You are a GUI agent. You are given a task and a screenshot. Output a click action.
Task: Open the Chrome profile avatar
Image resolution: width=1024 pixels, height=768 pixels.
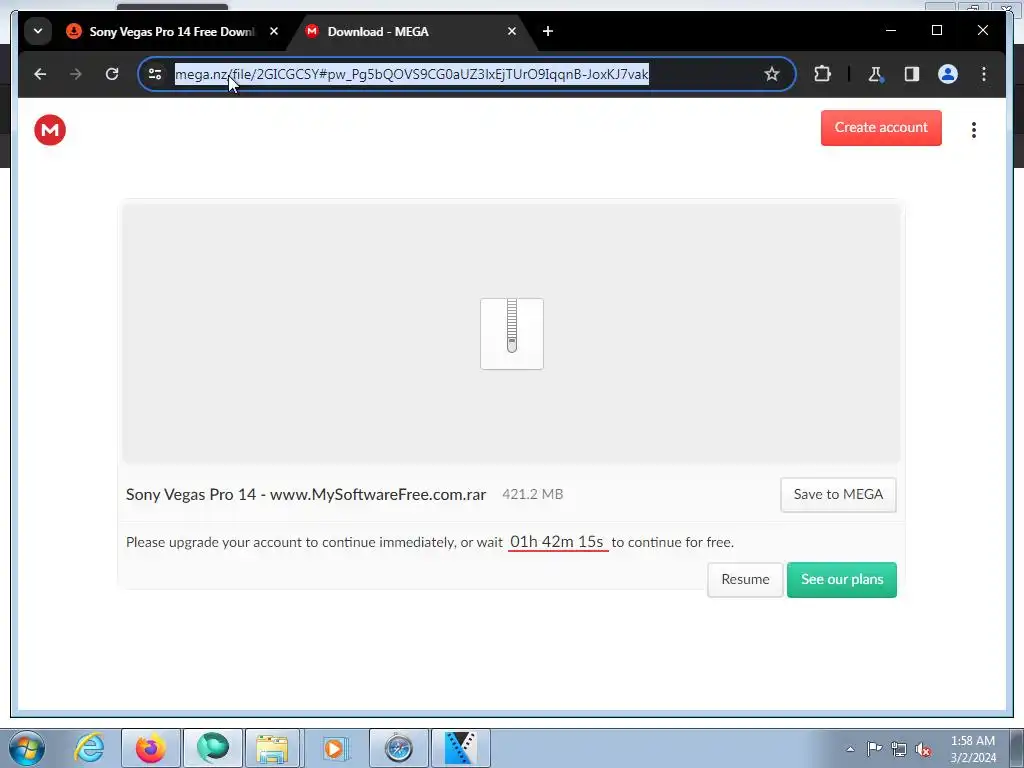coord(948,74)
